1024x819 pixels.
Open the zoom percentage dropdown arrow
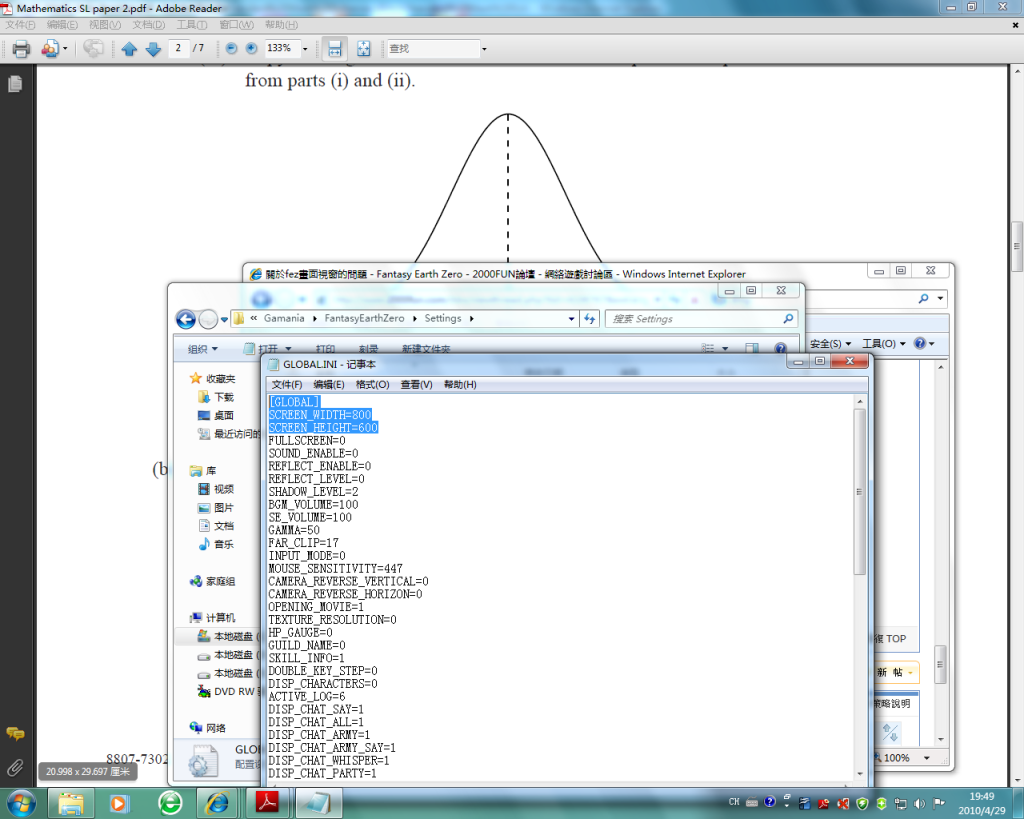(x=305, y=49)
